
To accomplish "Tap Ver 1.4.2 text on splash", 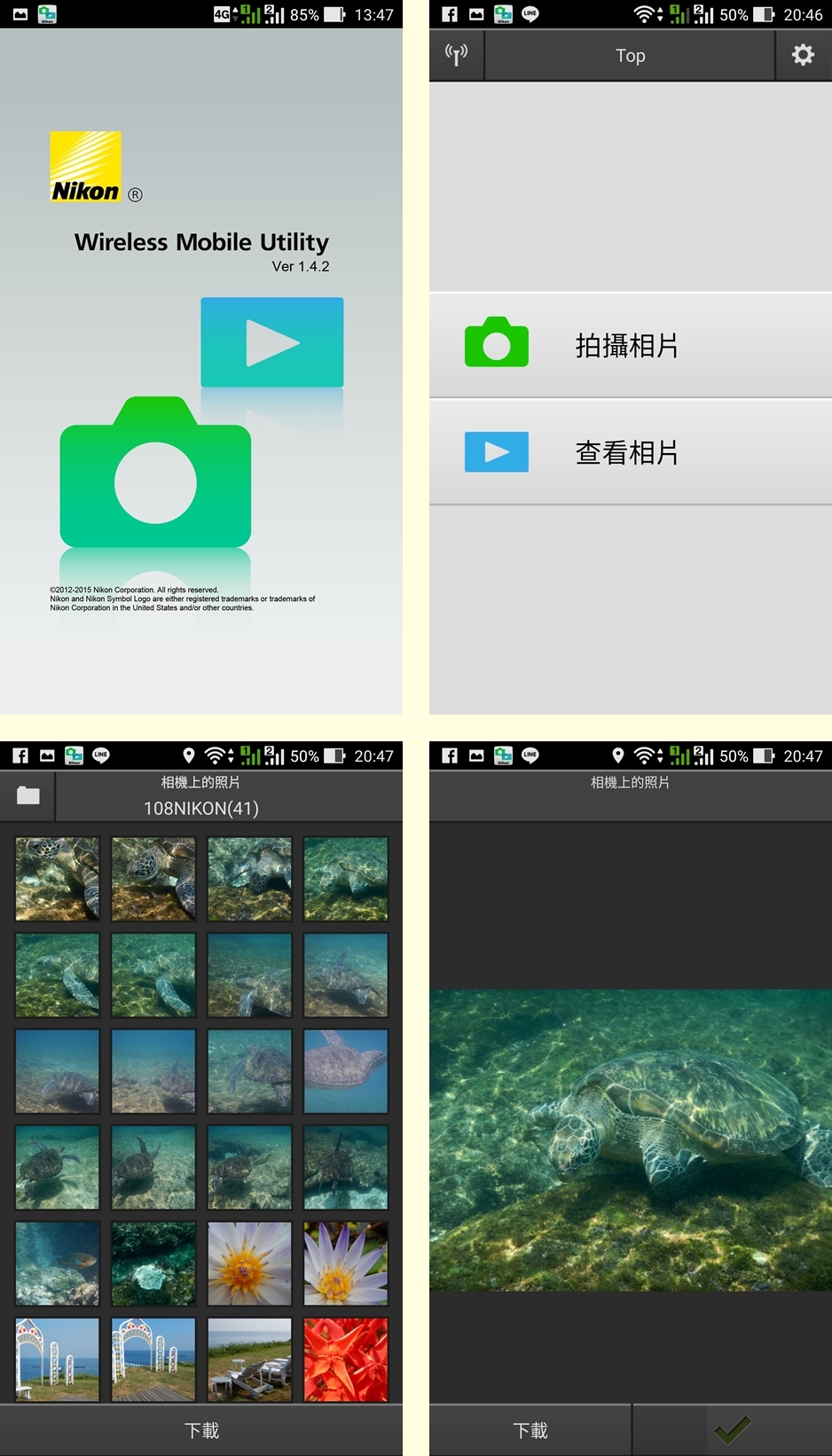I will tap(301, 266).
